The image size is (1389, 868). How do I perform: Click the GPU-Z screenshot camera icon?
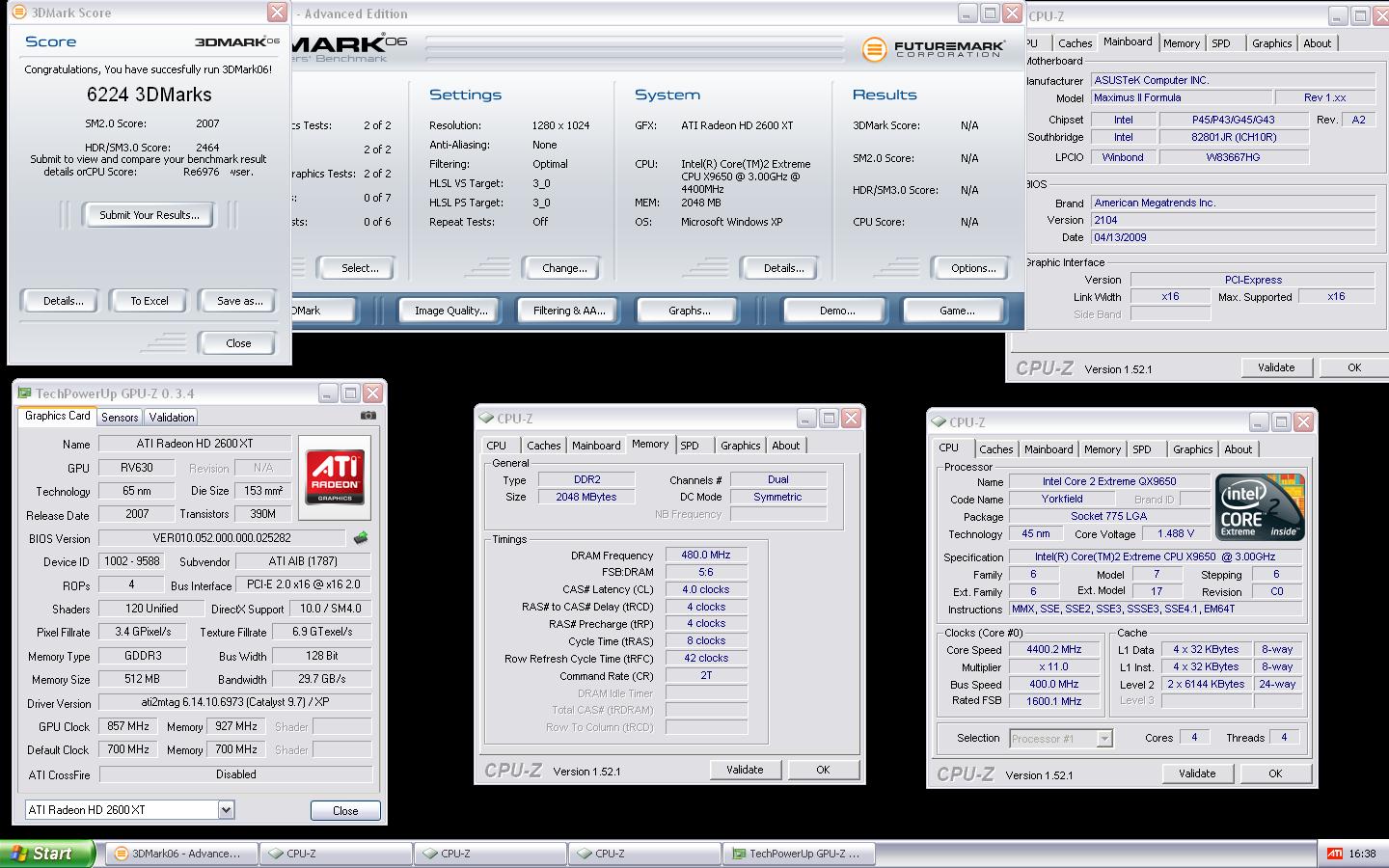(368, 416)
